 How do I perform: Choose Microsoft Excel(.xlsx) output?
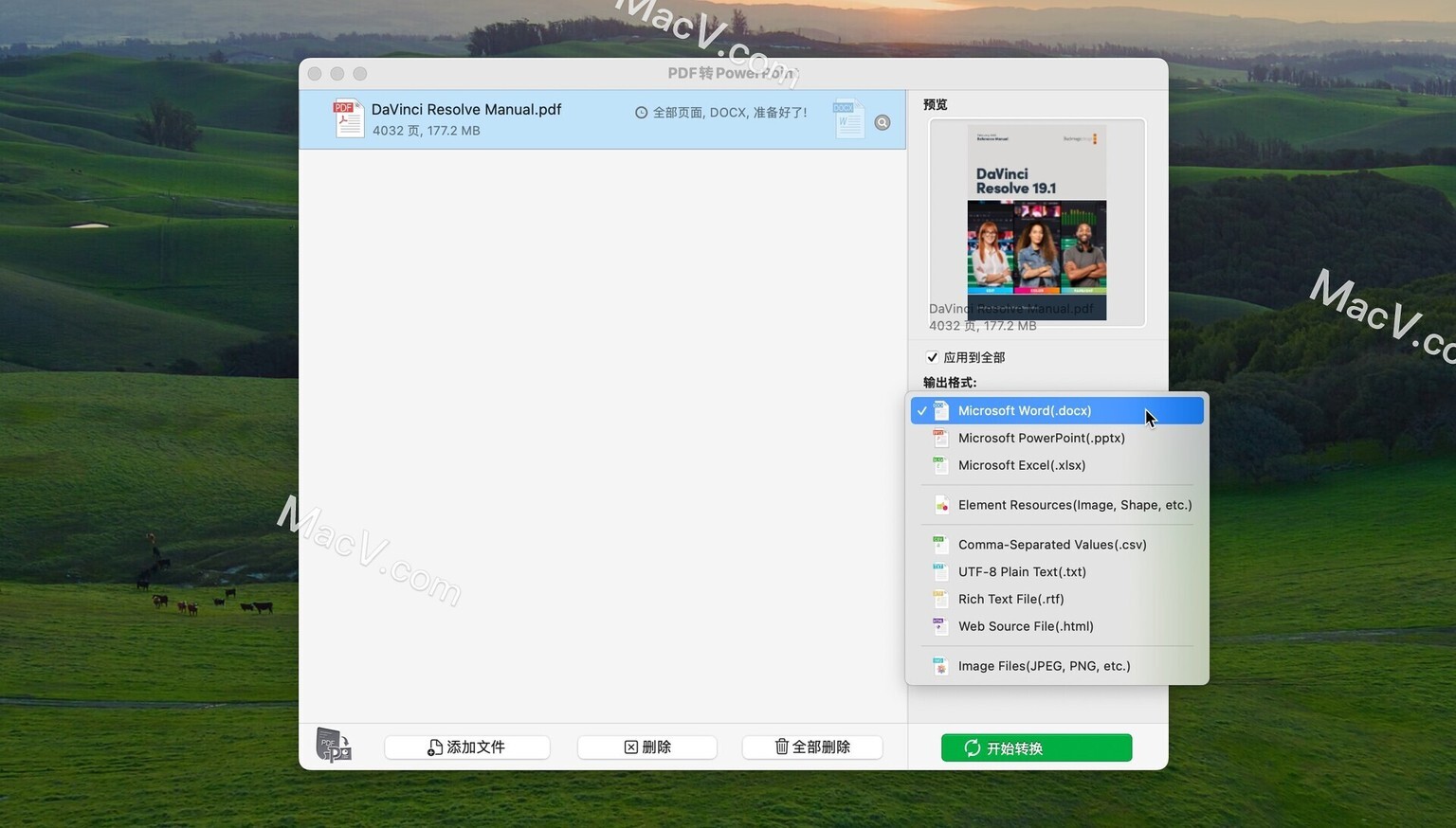coord(1057,465)
